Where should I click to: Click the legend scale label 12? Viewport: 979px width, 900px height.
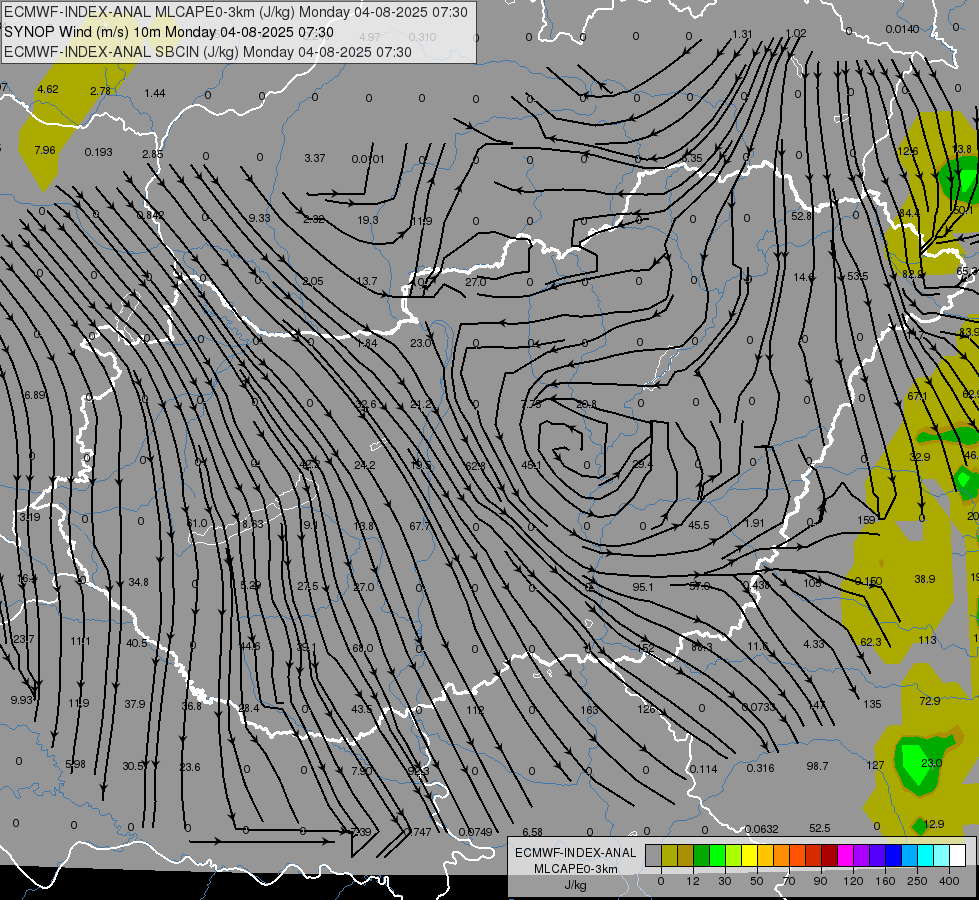(692, 881)
